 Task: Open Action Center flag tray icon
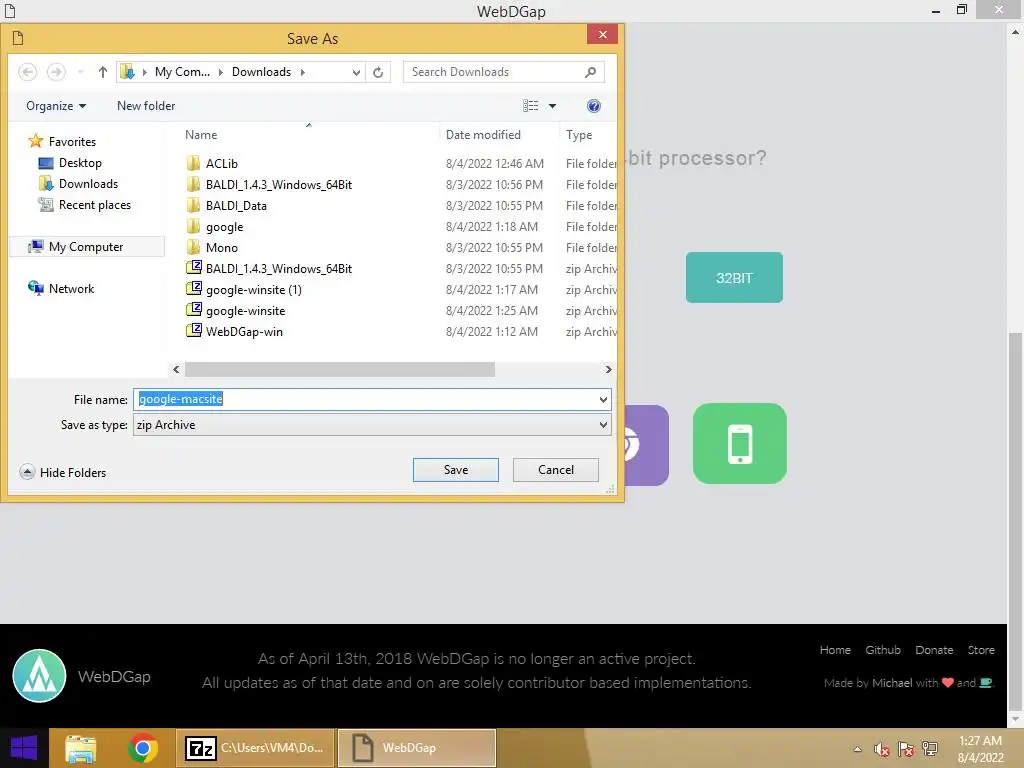coord(906,749)
